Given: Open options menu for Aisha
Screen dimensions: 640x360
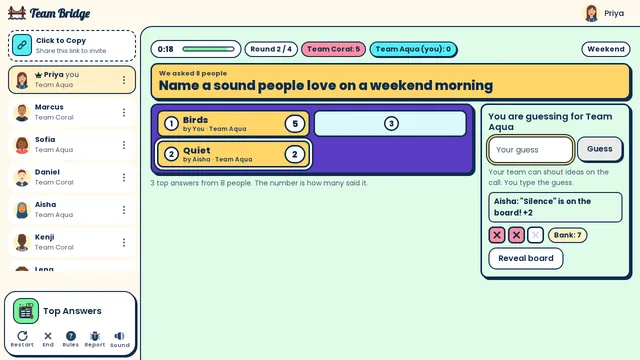Looking at the screenshot, I should pyautogui.click(x=124, y=210).
